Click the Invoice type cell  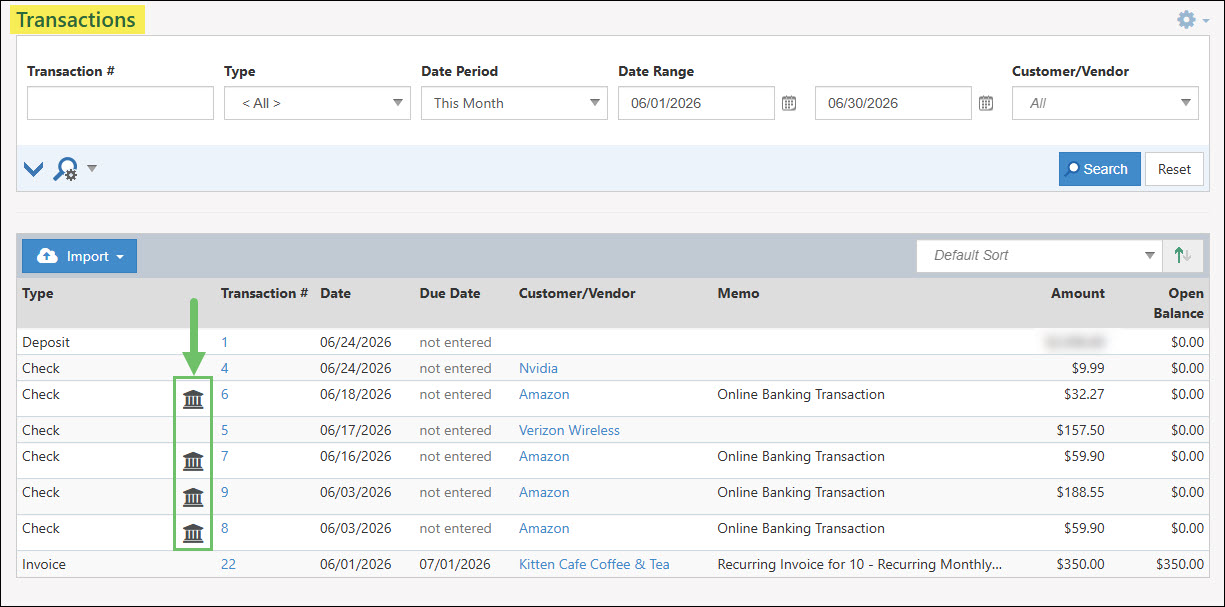click(44, 564)
